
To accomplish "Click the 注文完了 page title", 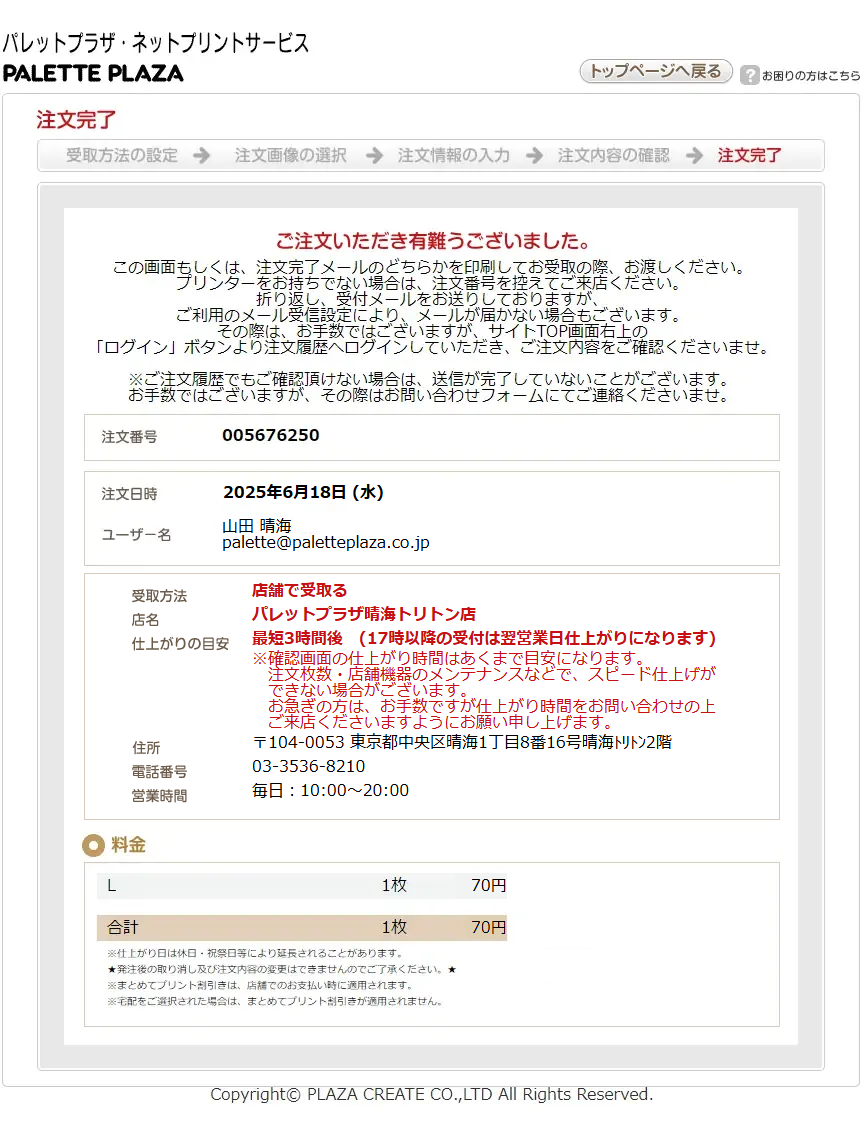I will pos(76,120).
